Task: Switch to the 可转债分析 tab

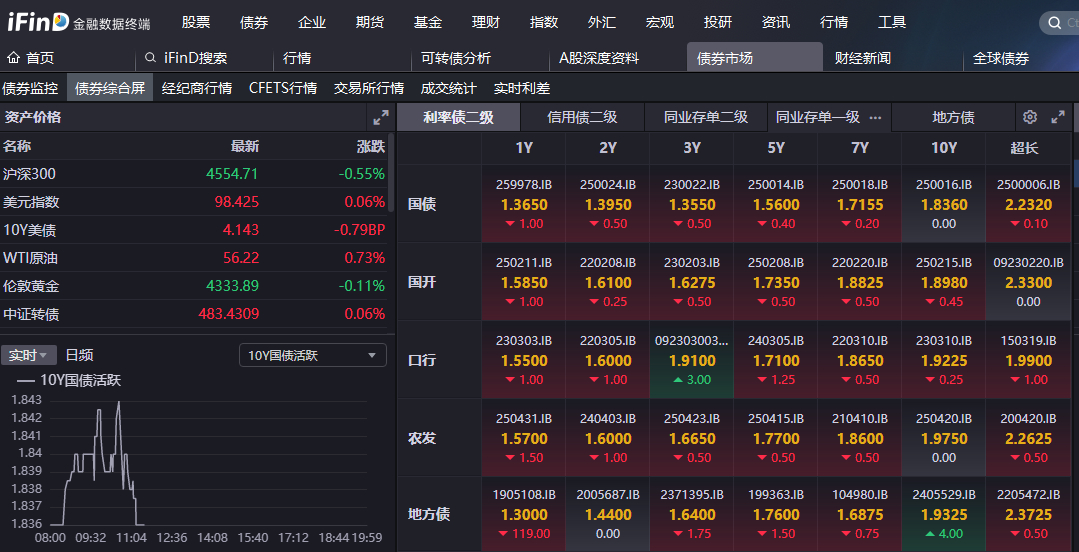Action: pyautogui.click(x=480, y=58)
